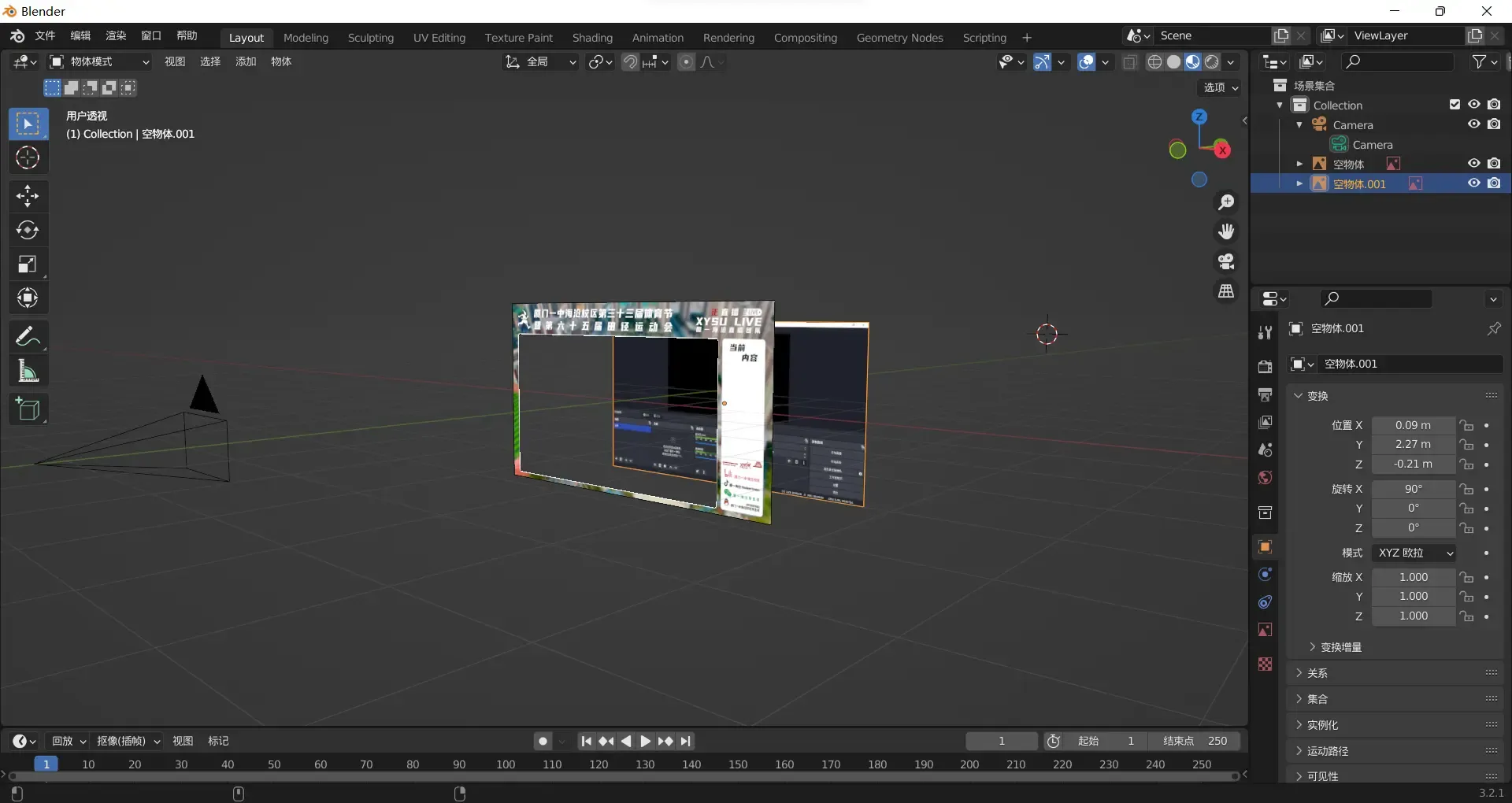The height and width of the screenshot is (803, 1512).
Task: Open the View Layer properties tab
Action: pyautogui.click(x=1265, y=422)
